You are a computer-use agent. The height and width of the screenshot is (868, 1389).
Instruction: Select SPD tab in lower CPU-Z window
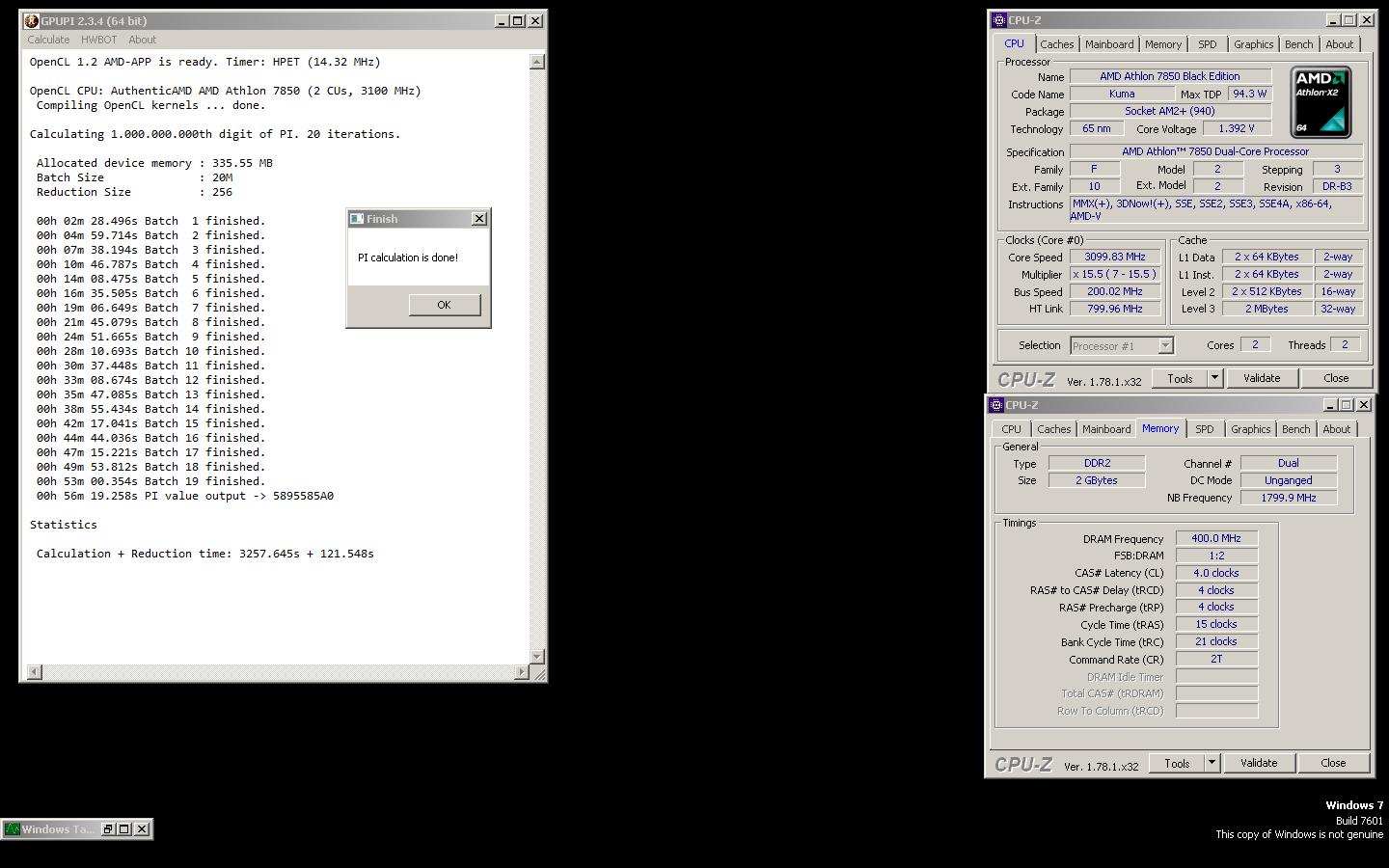point(1204,429)
